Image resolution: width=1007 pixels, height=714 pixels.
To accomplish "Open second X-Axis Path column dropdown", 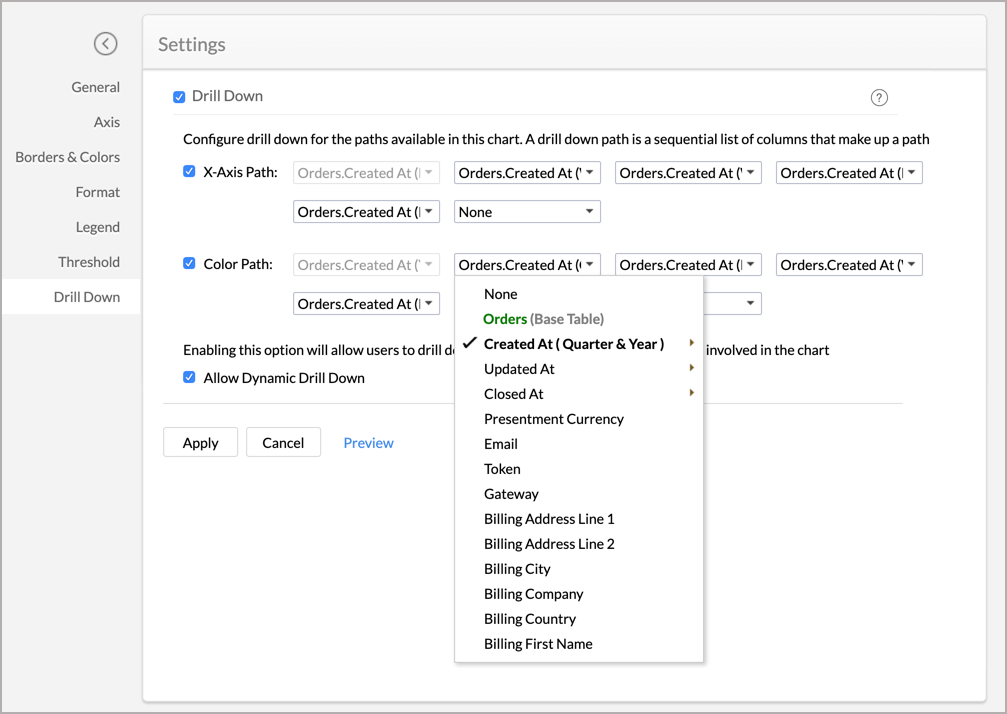I will pyautogui.click(x=527, y=173).
